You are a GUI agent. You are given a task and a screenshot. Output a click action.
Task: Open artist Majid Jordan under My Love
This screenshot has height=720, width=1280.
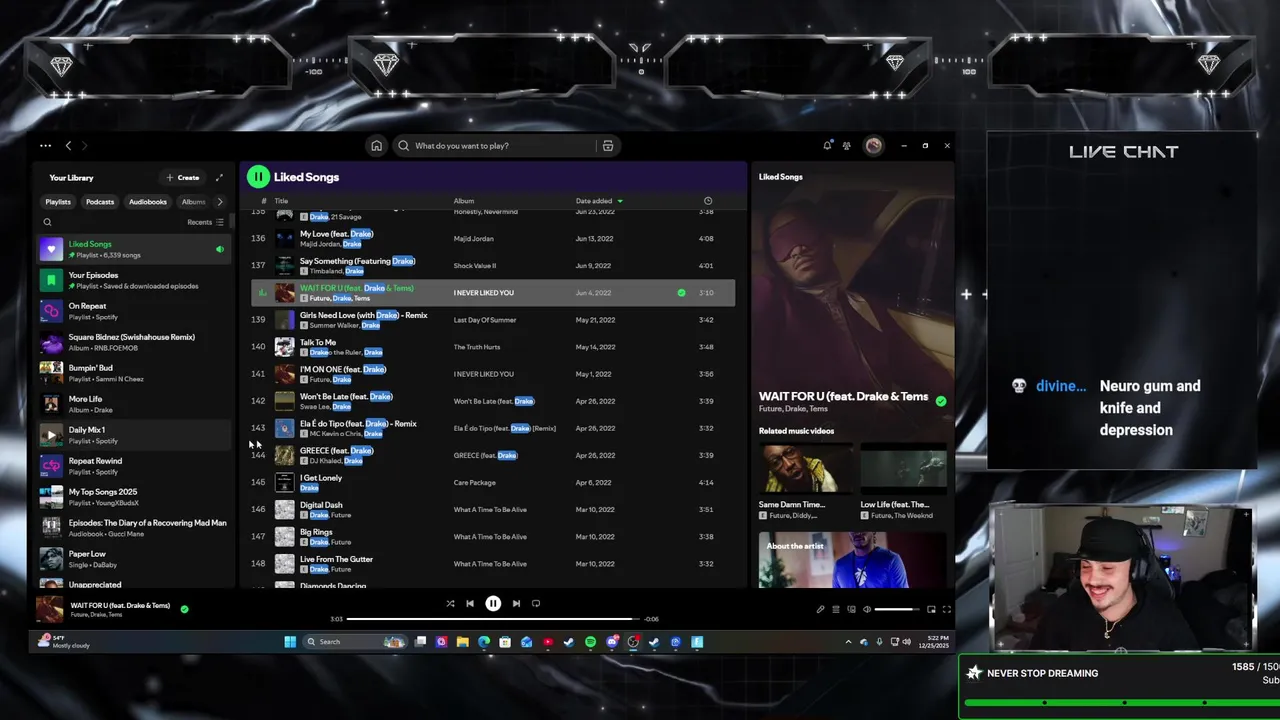click(320, 244)
